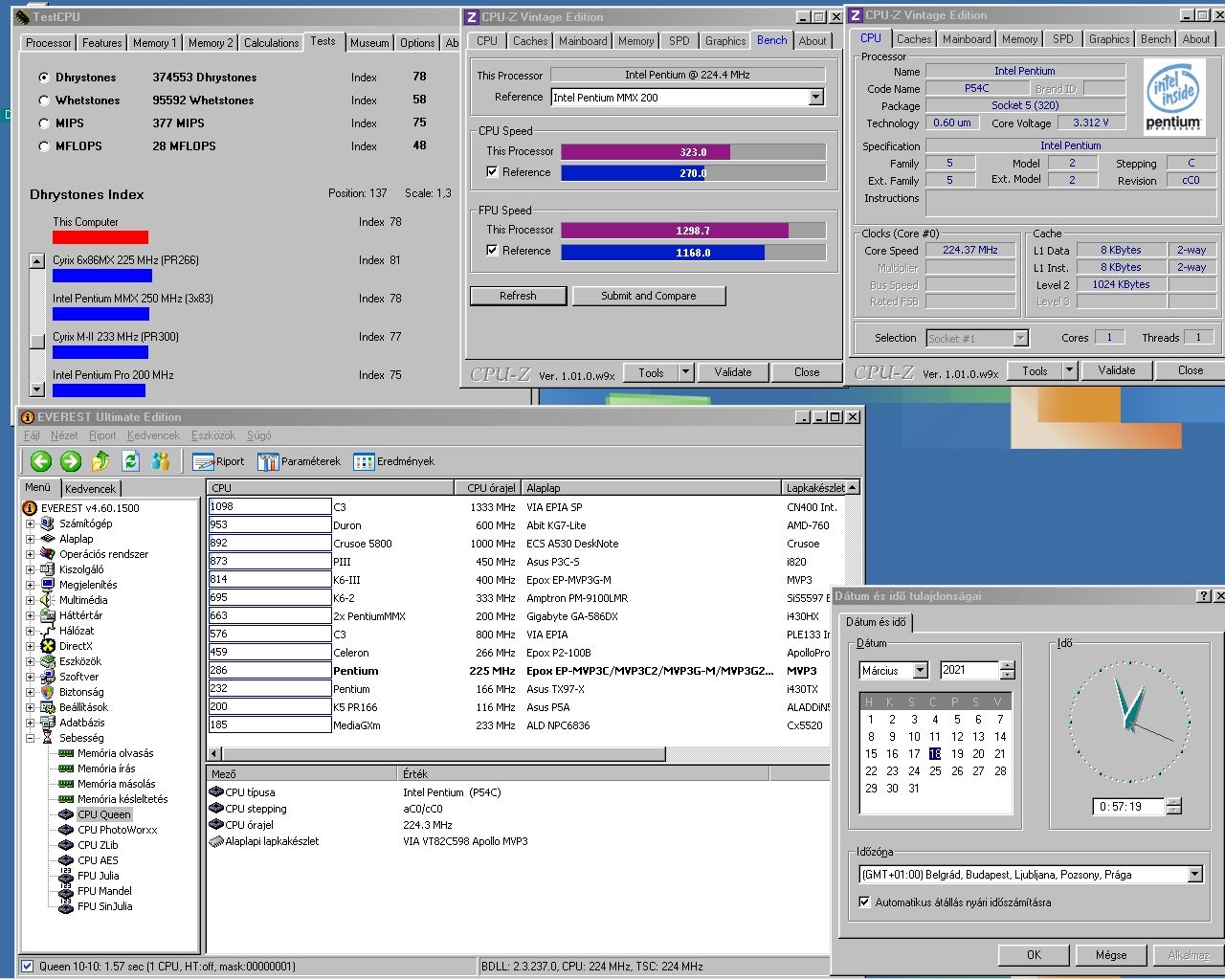The image size is (1225, 980).
Task: Collapse the Sebesség tree node
Action: coord(30,738)
